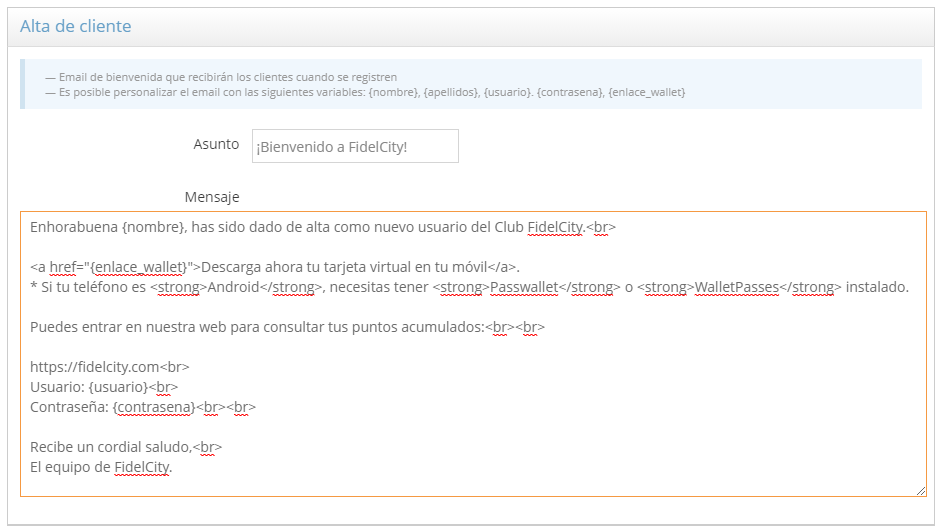Click the word WalletPasses in the message
The height and width of the screenshot is (530, 944).
pyautogui.click(x=736, y=287)
